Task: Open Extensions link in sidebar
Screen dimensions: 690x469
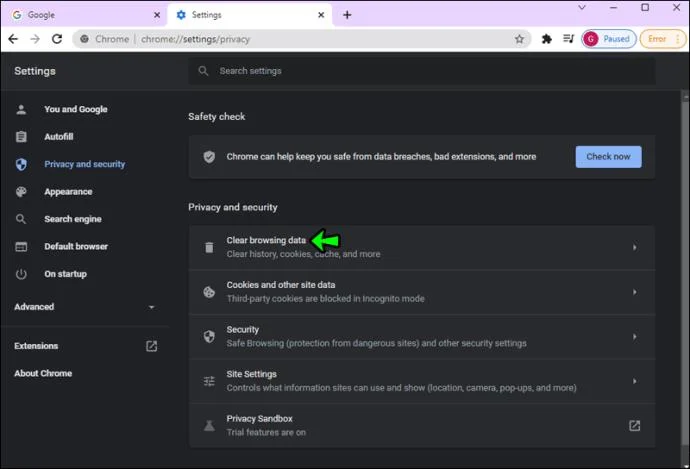Action: [36, 346]
